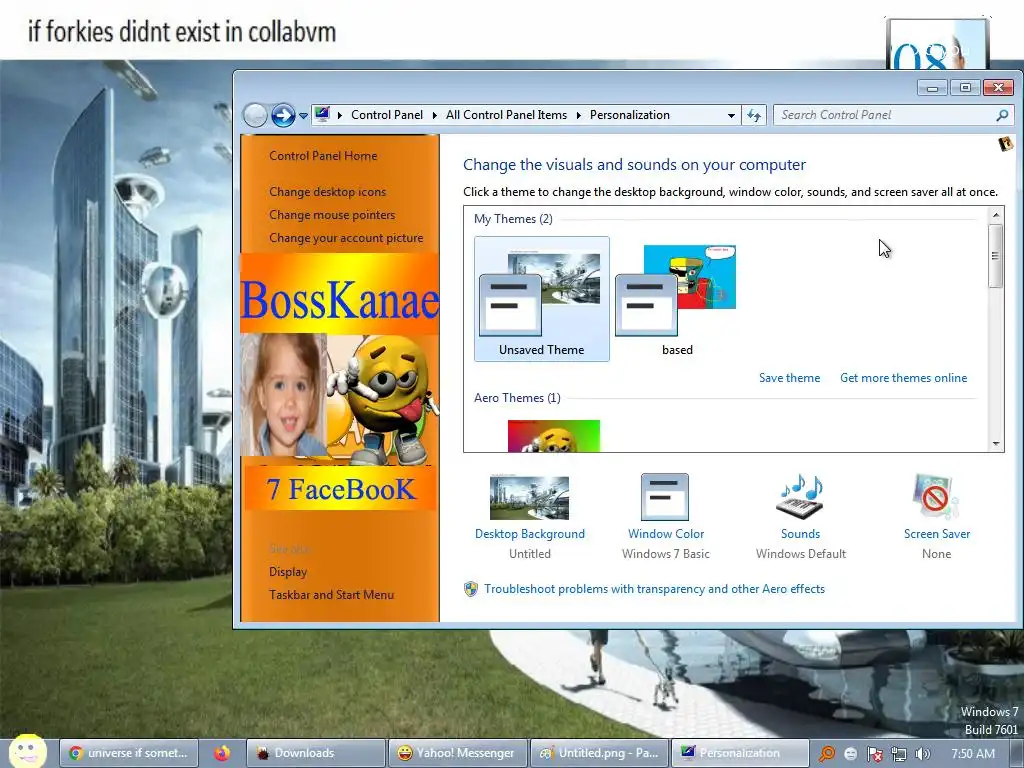Viewport: 1024px width, 768px height.
Task: Switch to Untitled.png Paint taskbar button
Action: point(599,753)
